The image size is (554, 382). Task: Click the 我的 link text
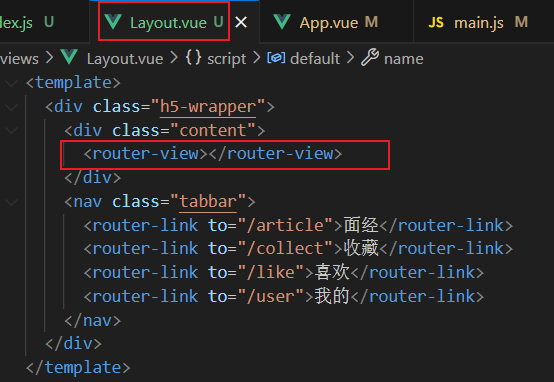pos(332,296)
